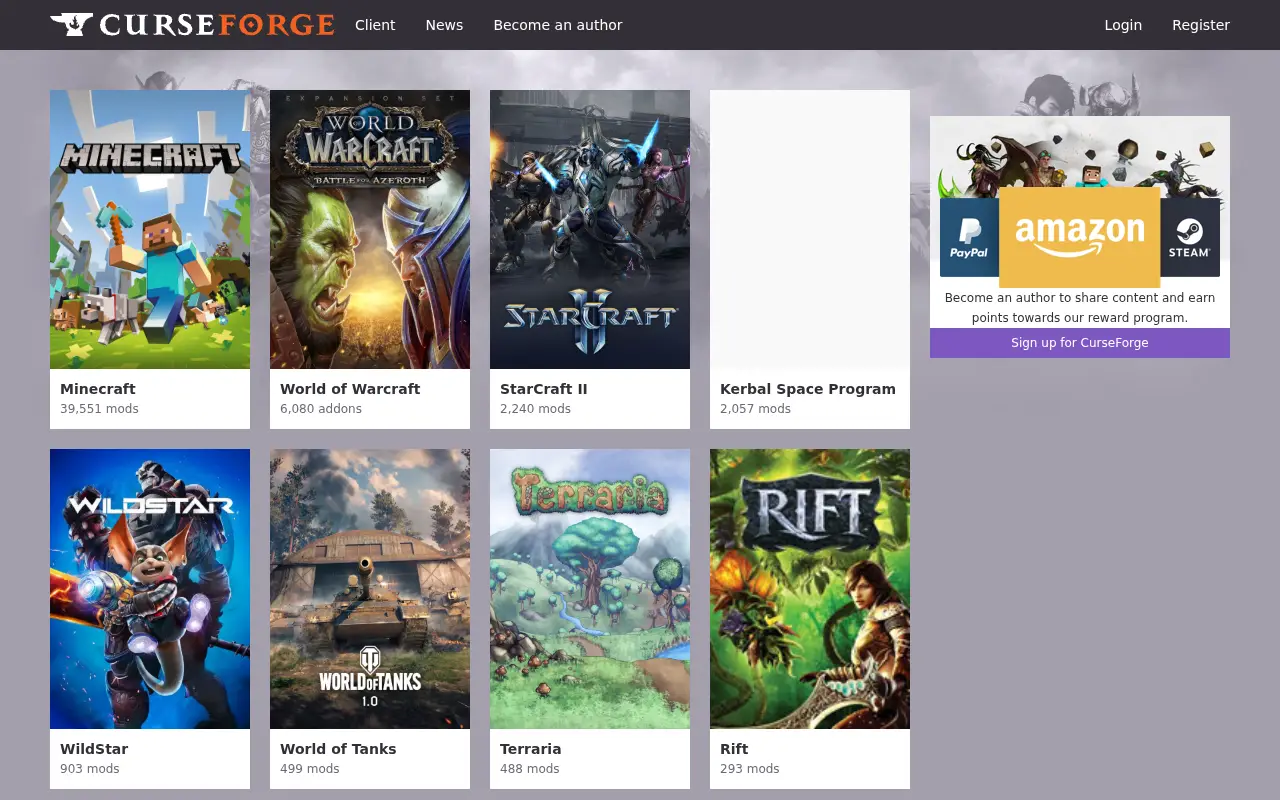This screenshot has width=1280, height=800.
Task: Click the StarCraft II title link
Action: [x=544, y=389]
